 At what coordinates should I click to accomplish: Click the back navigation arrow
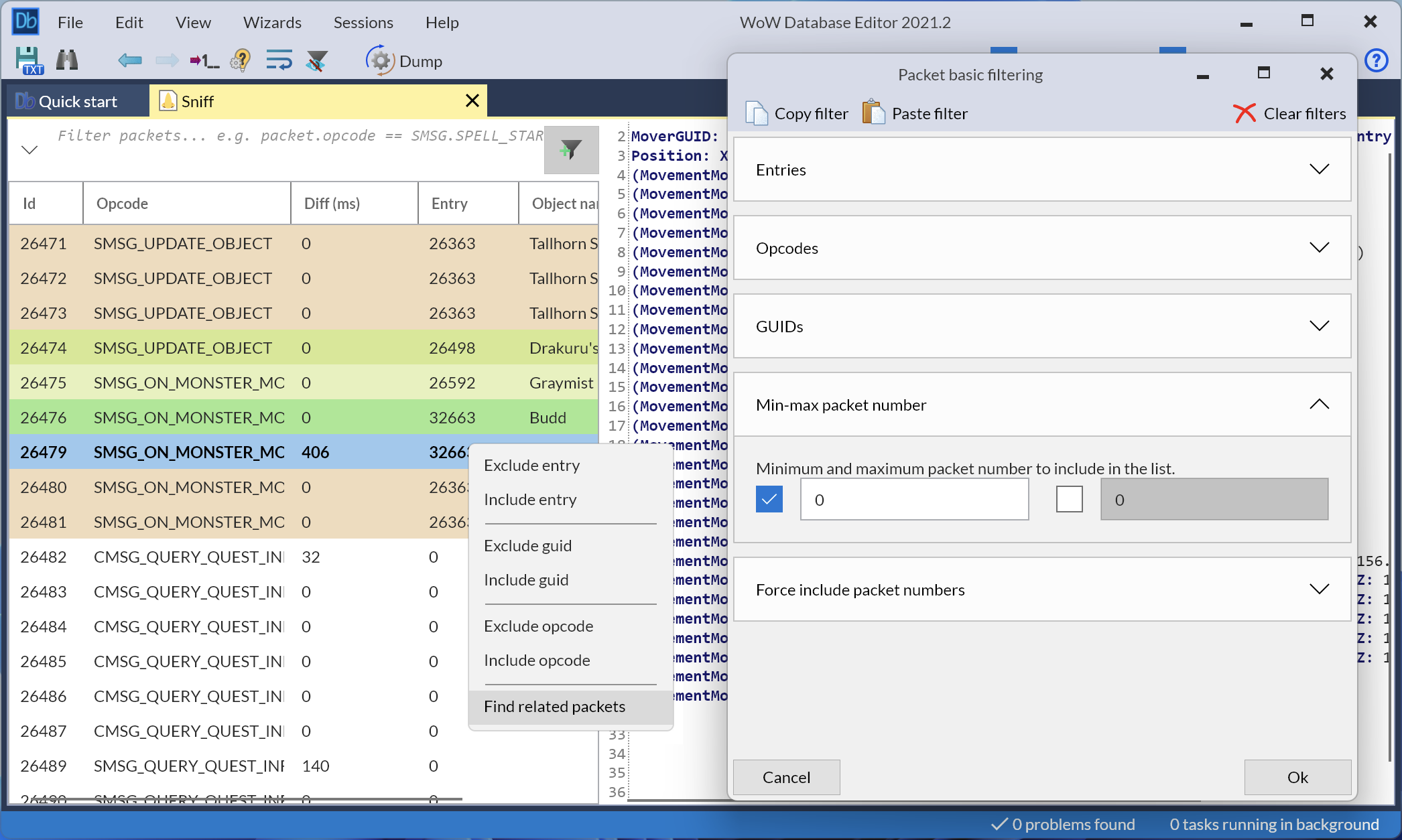click(130, 60)
